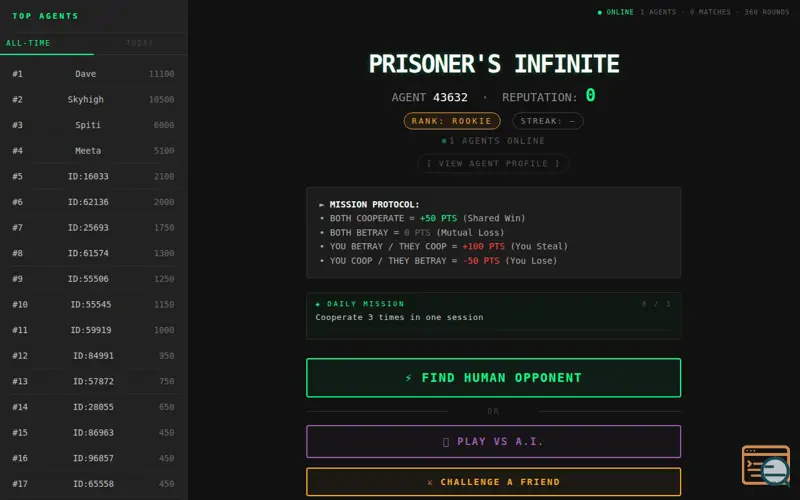Click the You Betray / They Coop rule
Image resolution: width=800 pixels, height=500 pixels.
coord(444,246)
